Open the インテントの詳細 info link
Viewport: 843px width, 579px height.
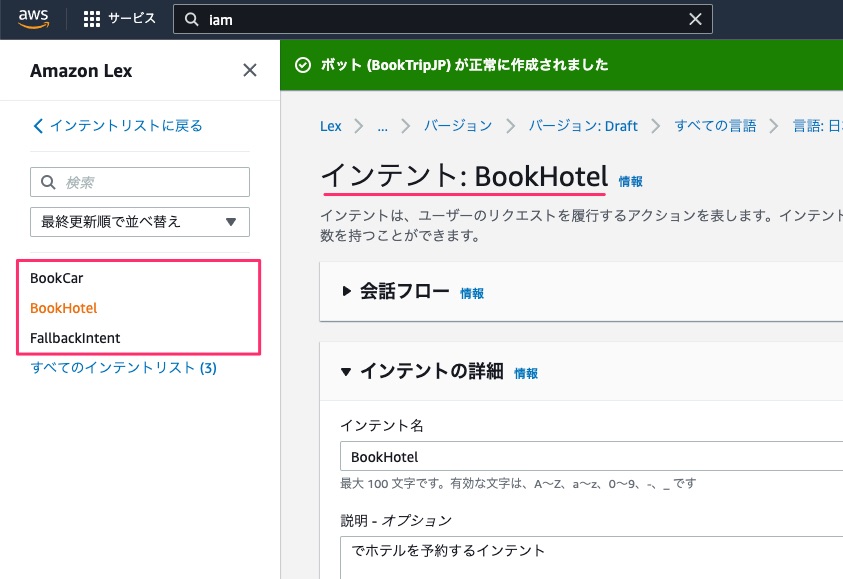click(526, 374)
